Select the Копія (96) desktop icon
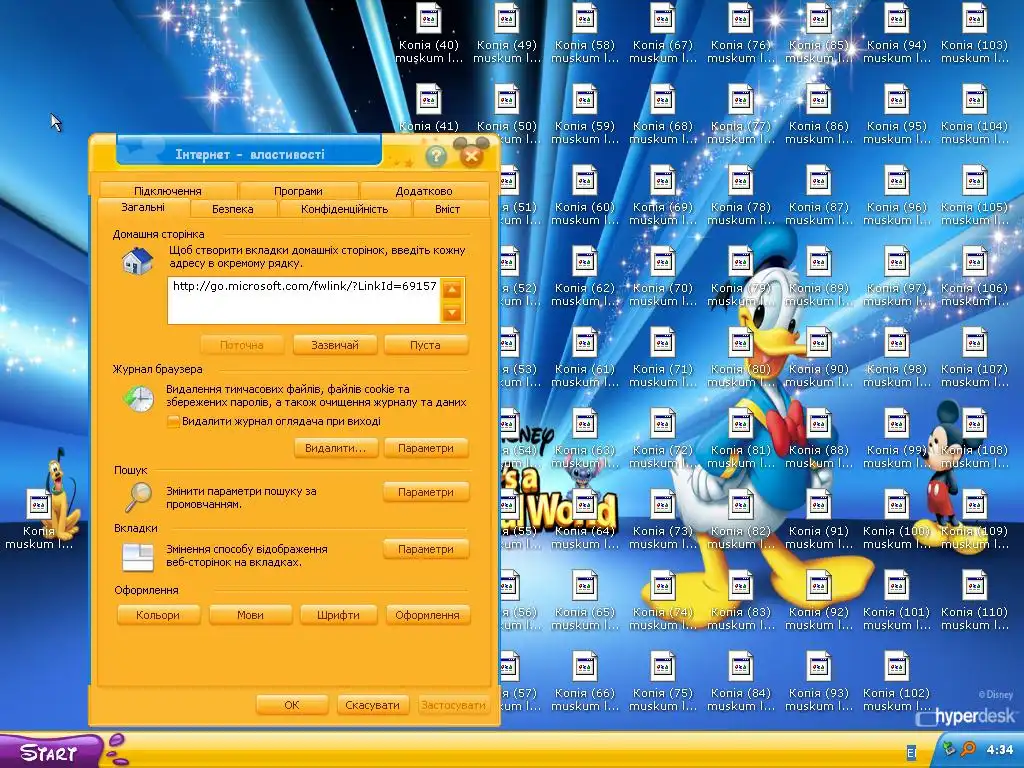This screenshot has height=768, width=1024. point(897,196)
